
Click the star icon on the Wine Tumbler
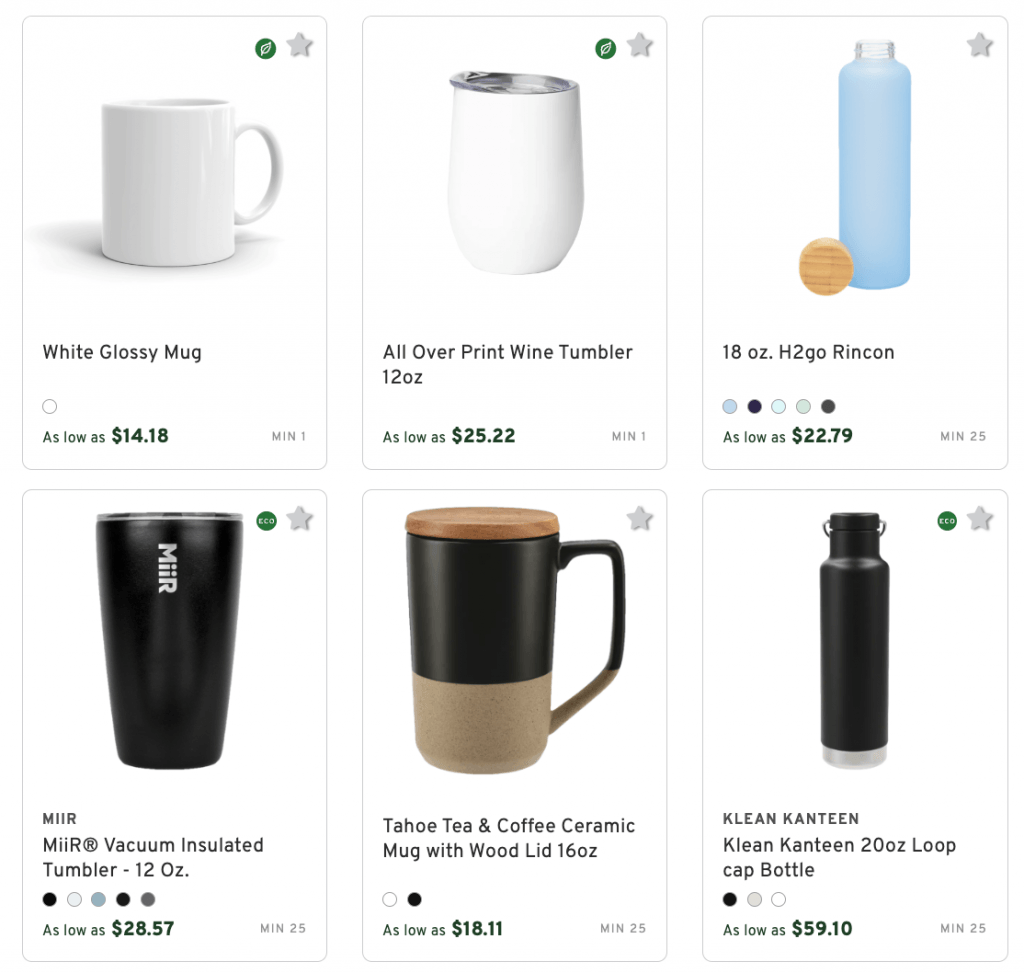(x=640, y=45)
